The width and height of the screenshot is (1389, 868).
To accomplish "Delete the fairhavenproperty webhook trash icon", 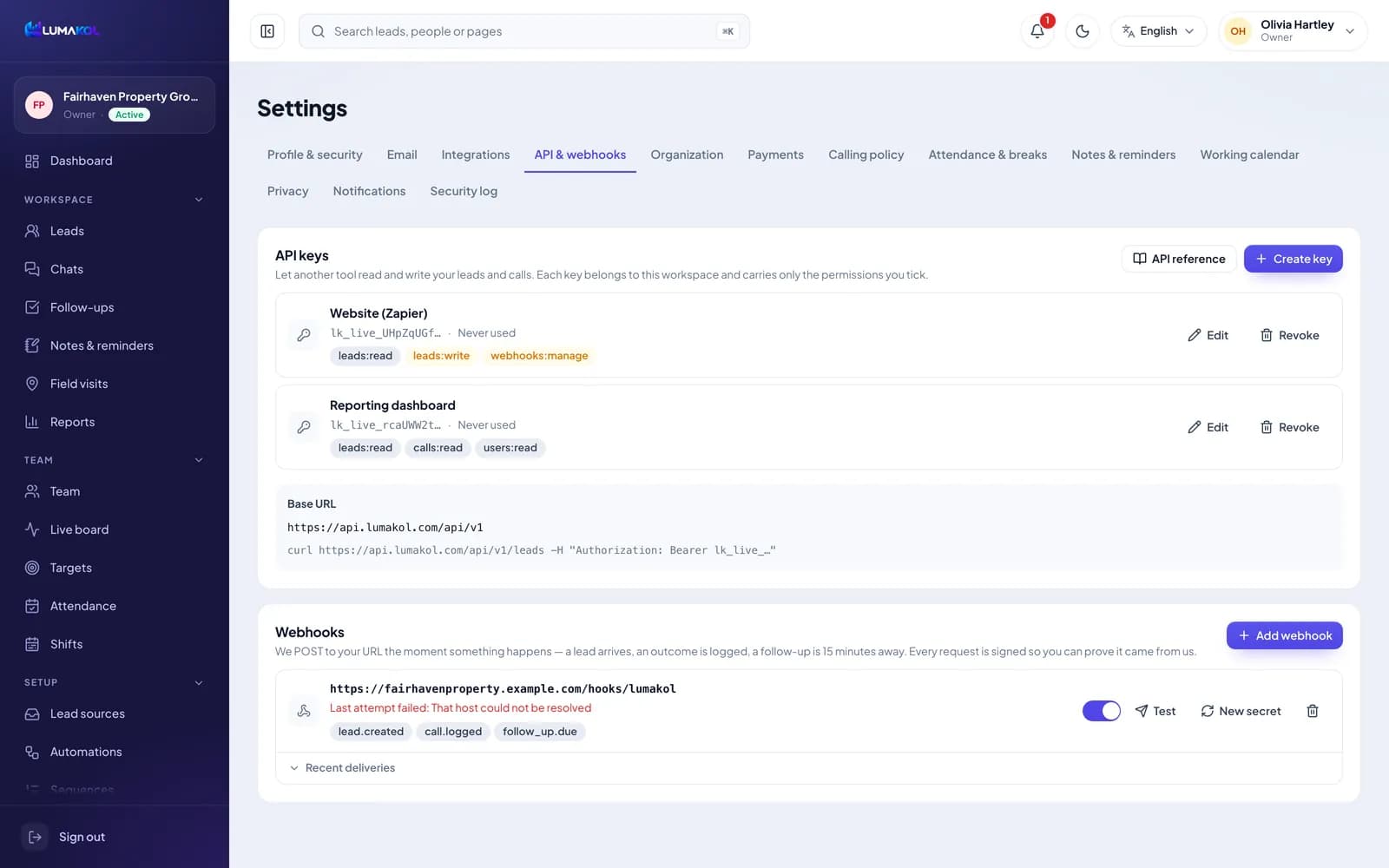I will tap(1313, 711).
